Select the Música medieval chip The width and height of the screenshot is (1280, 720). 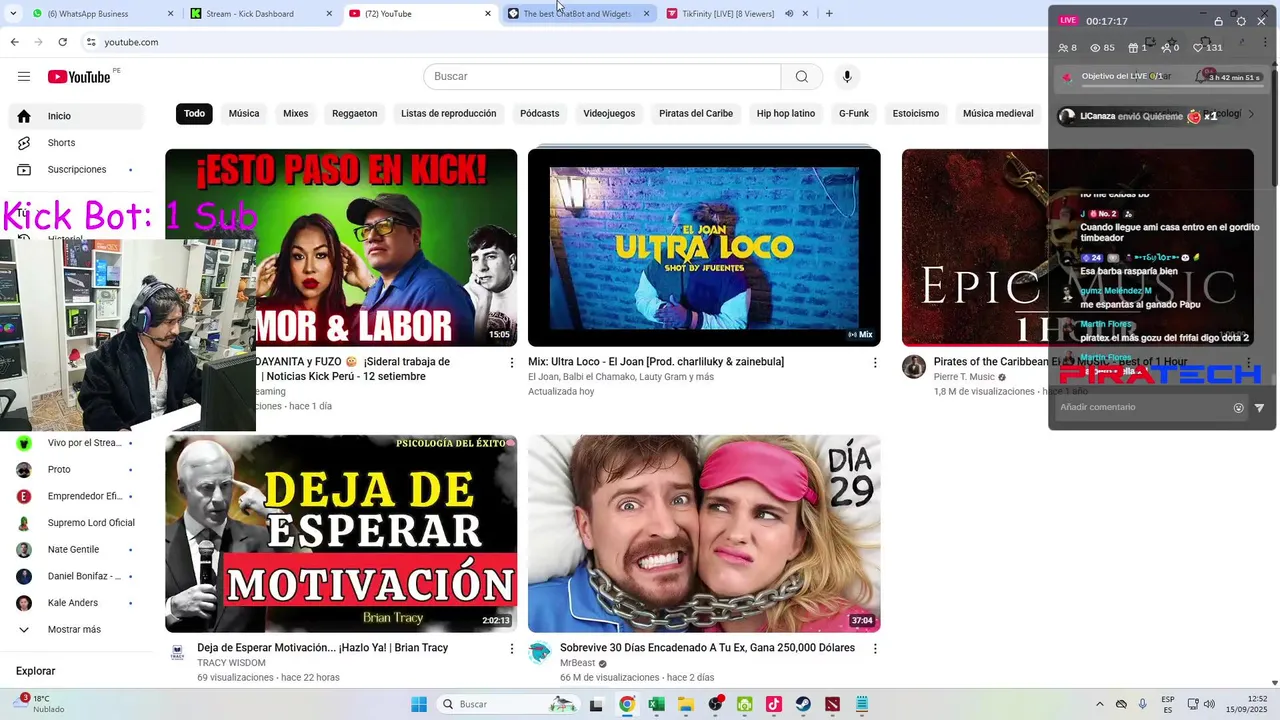click(998, 114)
